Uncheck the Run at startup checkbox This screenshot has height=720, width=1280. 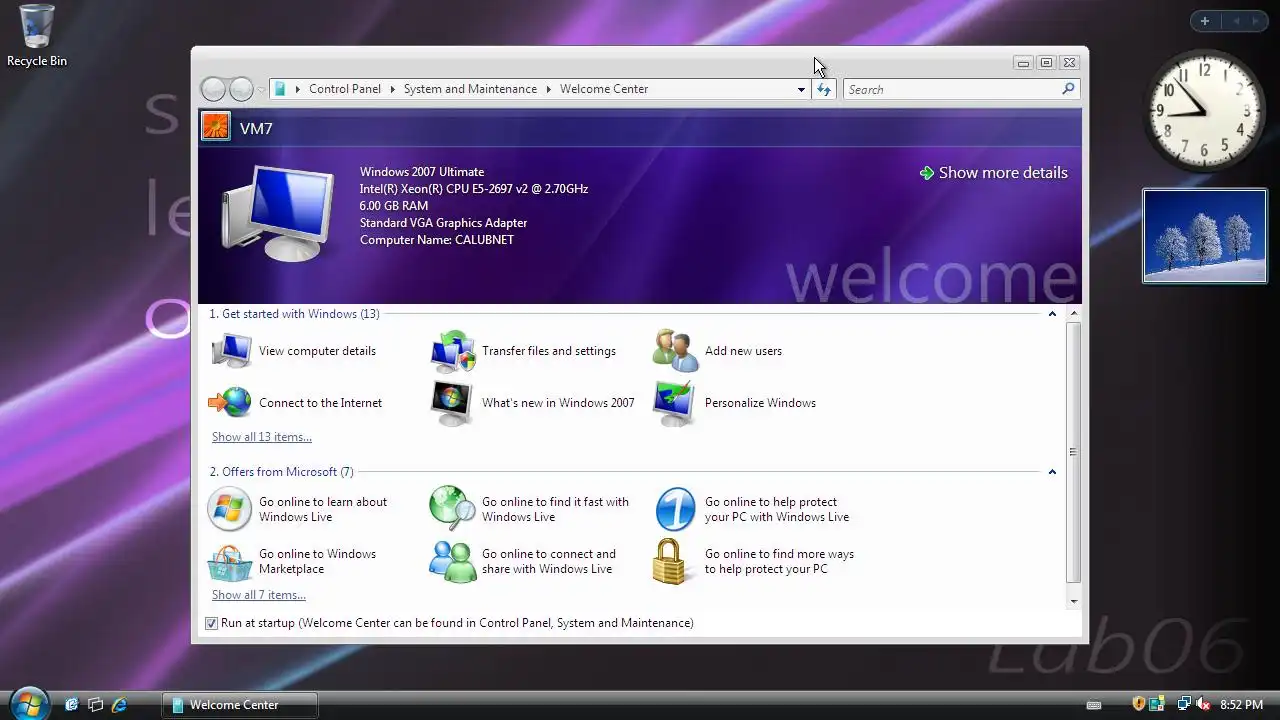[x=211, y=623]
